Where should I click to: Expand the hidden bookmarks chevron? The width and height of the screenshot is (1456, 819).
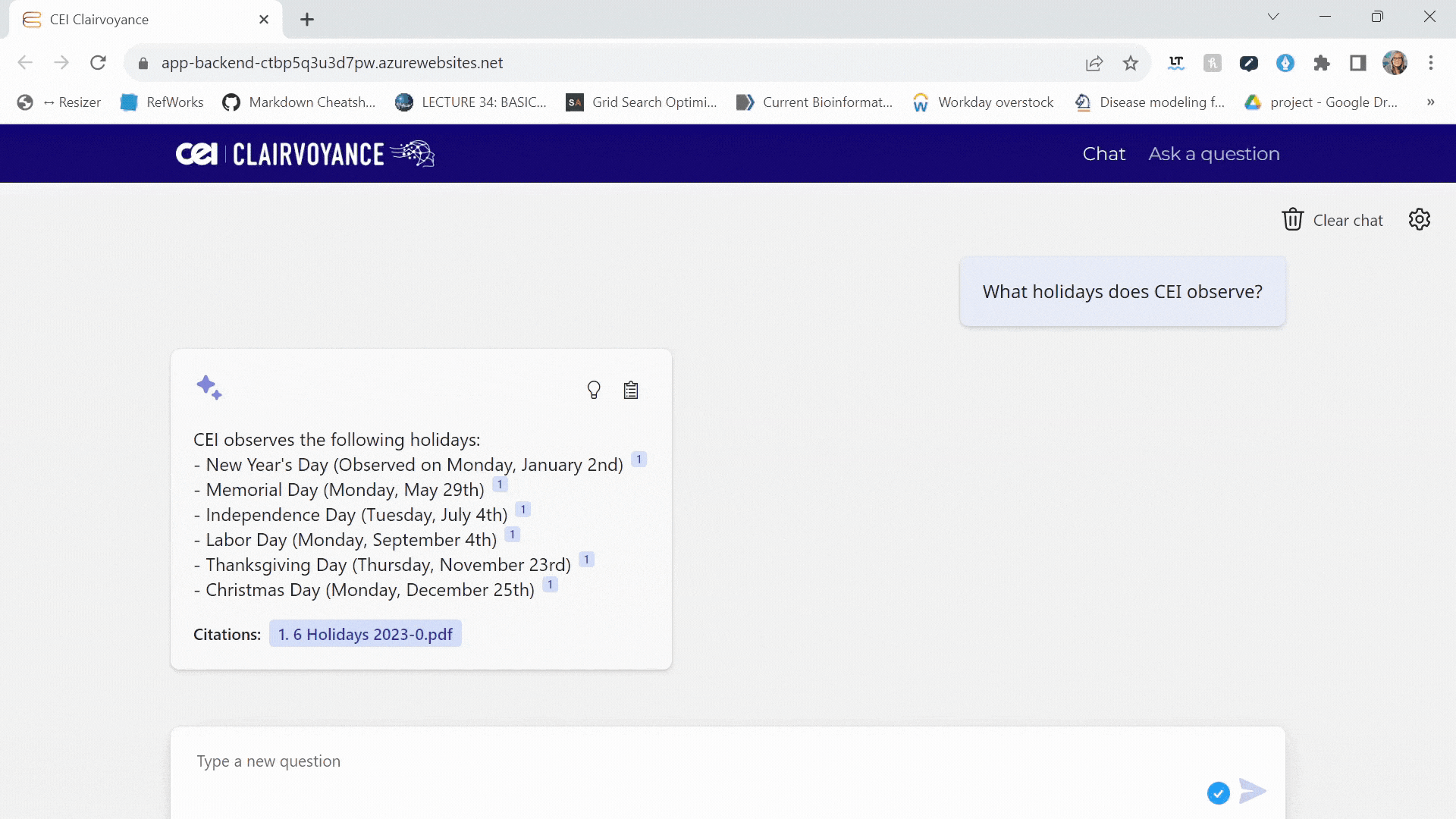point(1430,102)
